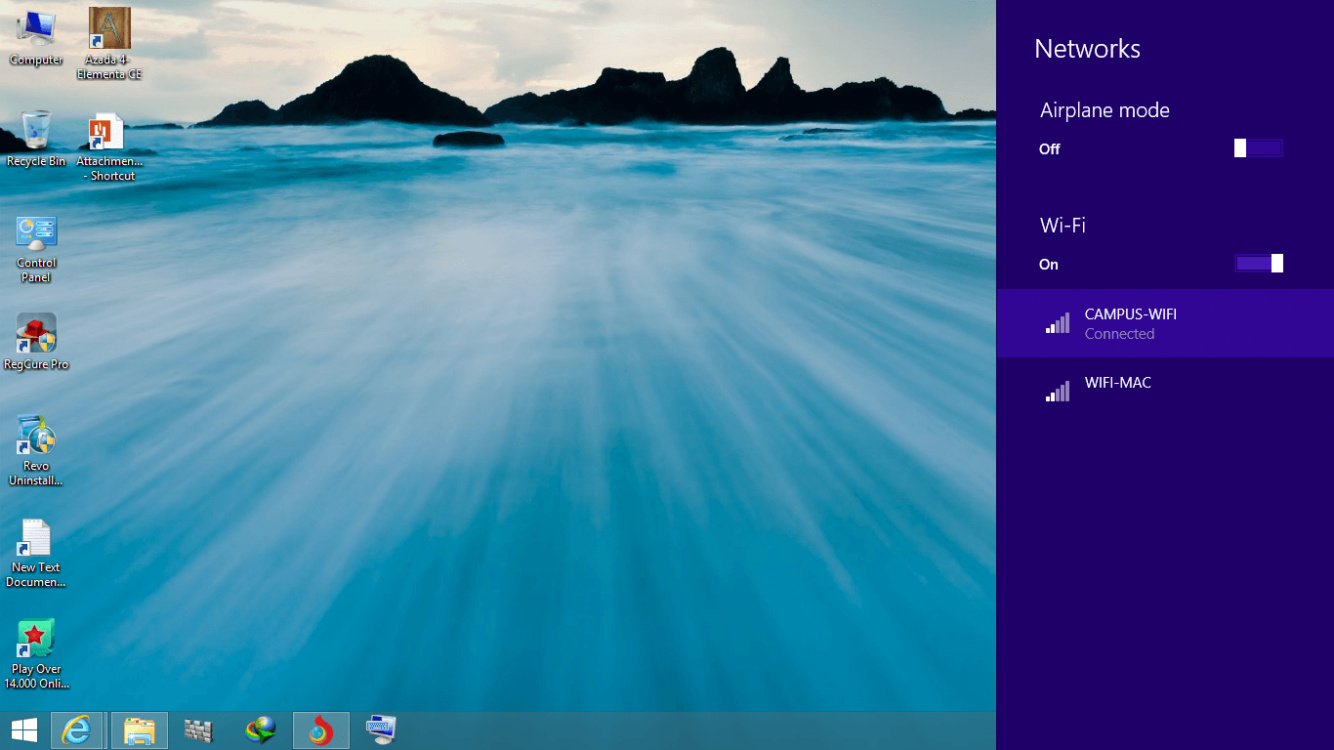Choose the WIFI-MAC network
Image resolution: width=1334 pixels, height=750 pixels.
[x=1165, y=391]
